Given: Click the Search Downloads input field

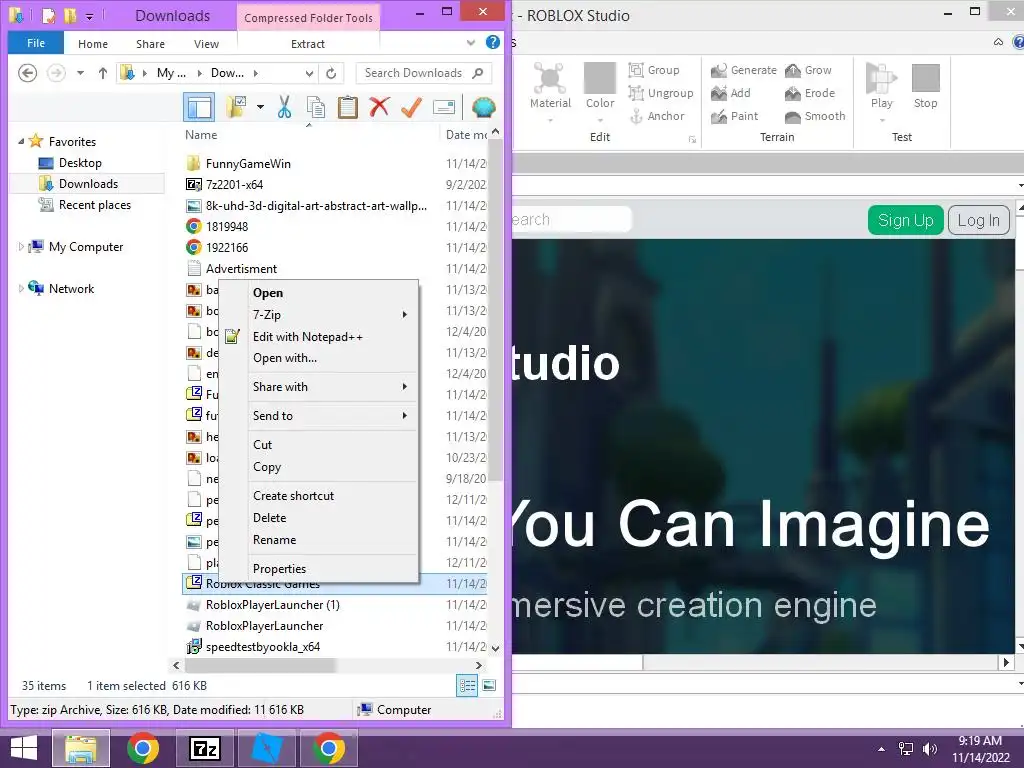Looking at the screenshot, I should (x=424, y=73).
